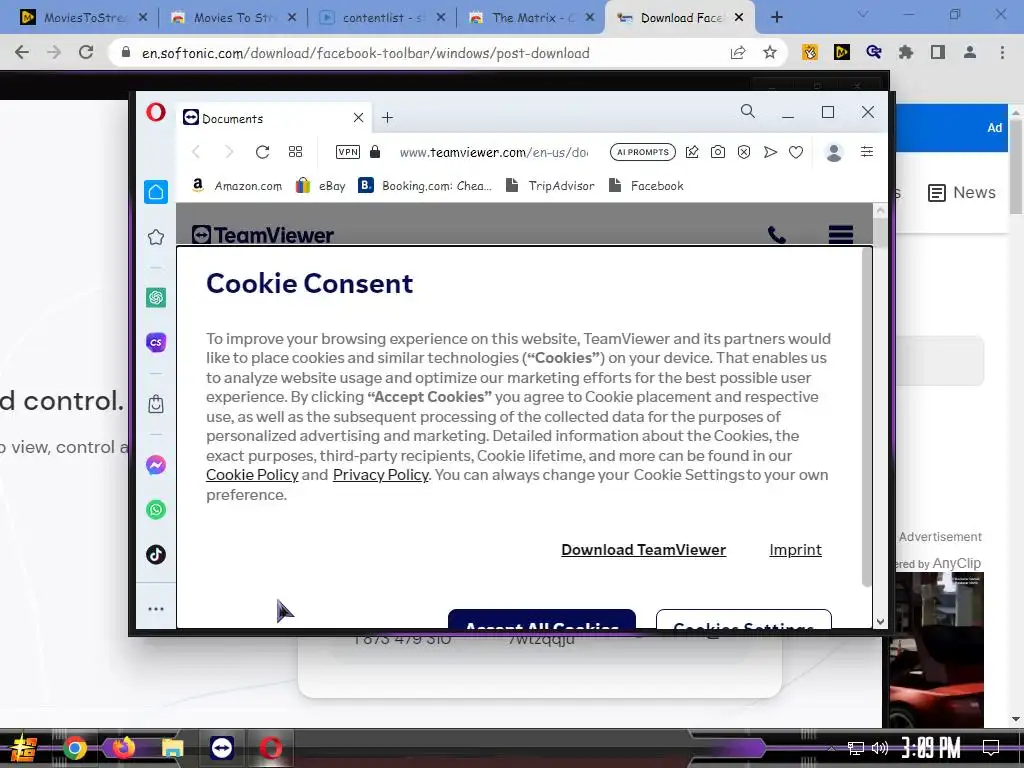
Task: Open TripAdvisor bookmark
Action: [x=550, y=186]
